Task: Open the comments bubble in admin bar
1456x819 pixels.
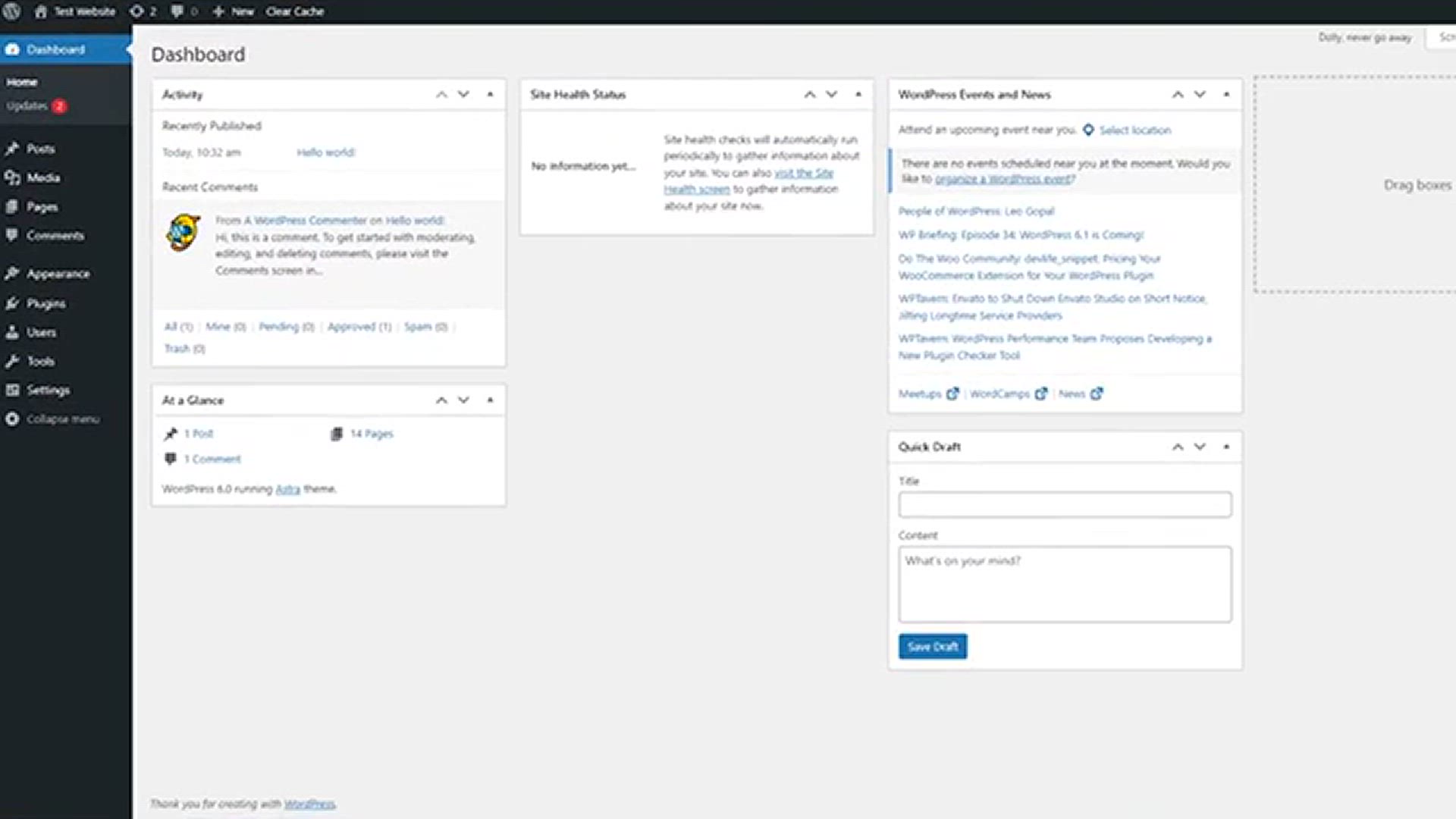Action: pyautogui.click(x=177, y=11)
